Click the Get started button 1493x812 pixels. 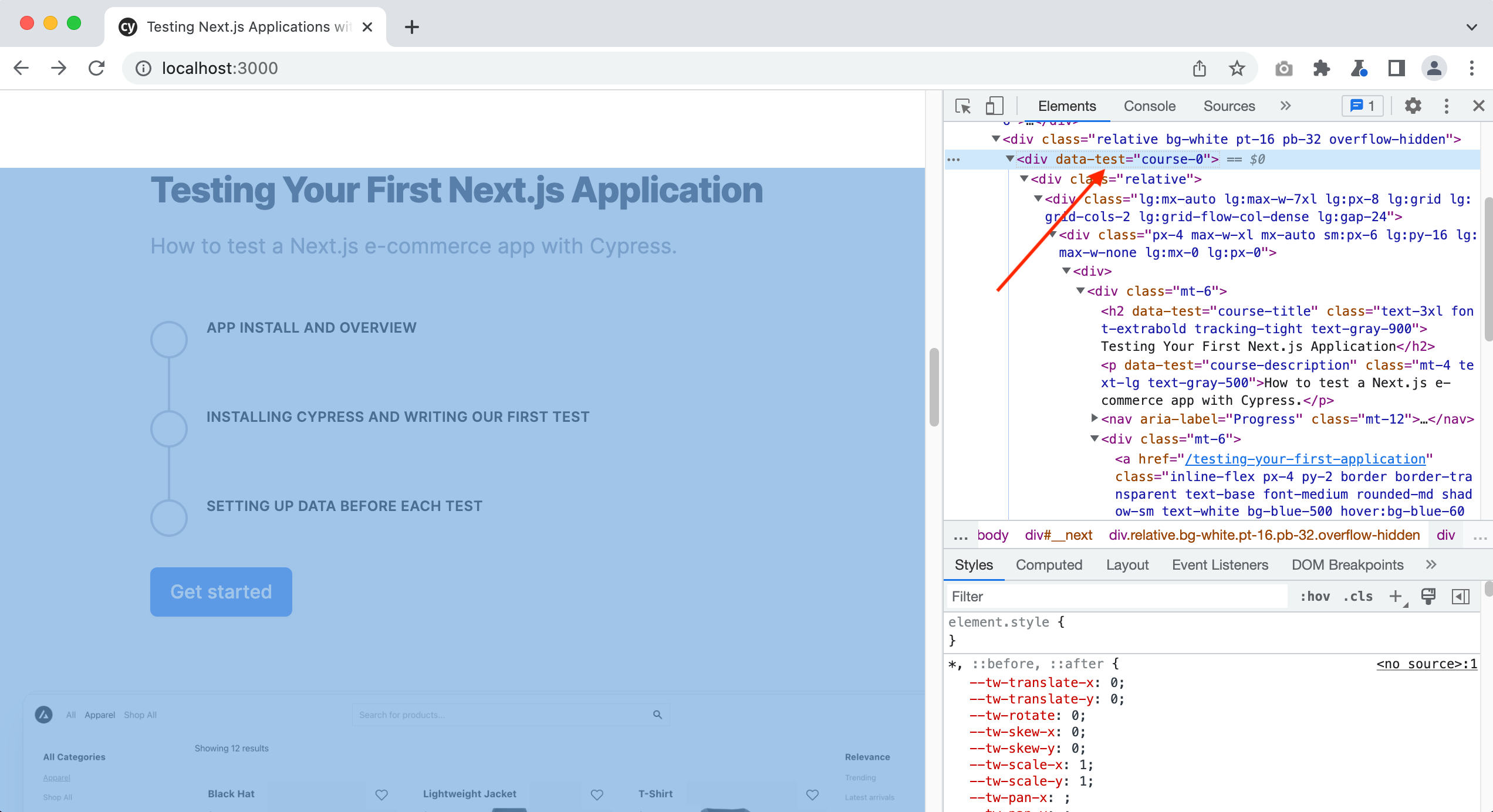221,591
